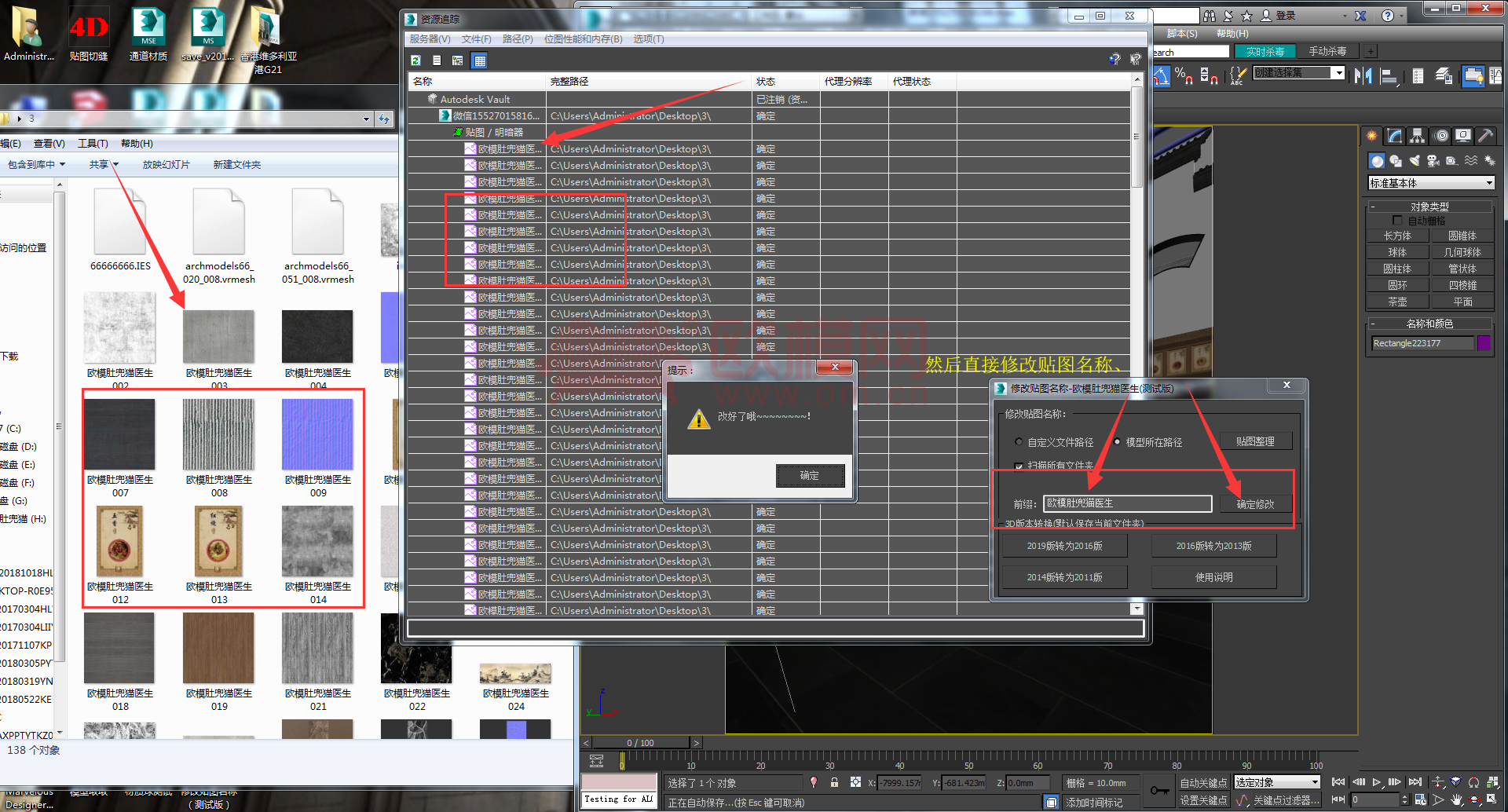The image size is (1508, 812).
Task: Click the Mirror tool in main toolbar
Action: (x=1363, y=75)
